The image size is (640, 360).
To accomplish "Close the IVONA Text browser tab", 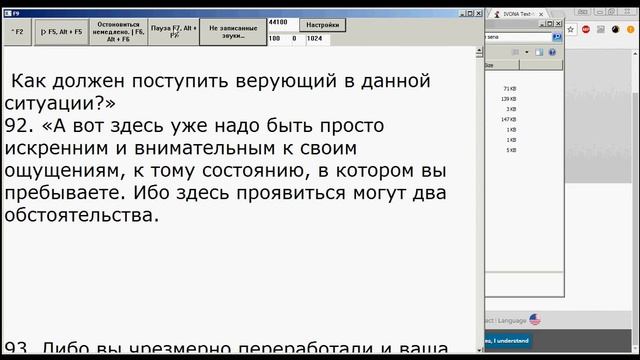I will coord(541,14).
